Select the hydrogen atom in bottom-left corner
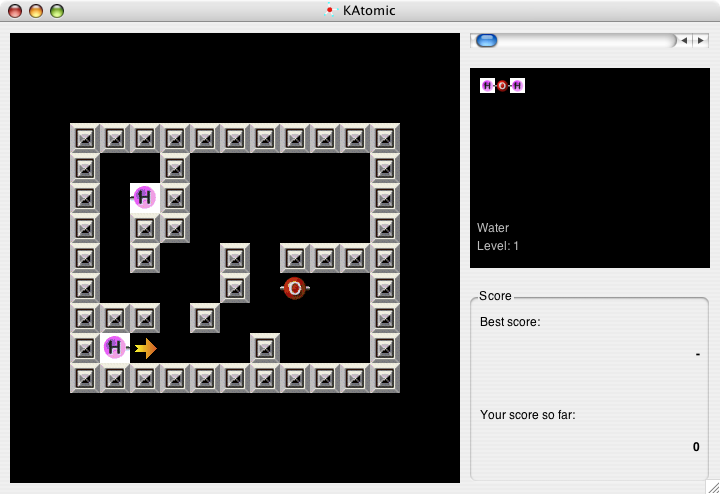Screen dimensions: 720x494 115,348
